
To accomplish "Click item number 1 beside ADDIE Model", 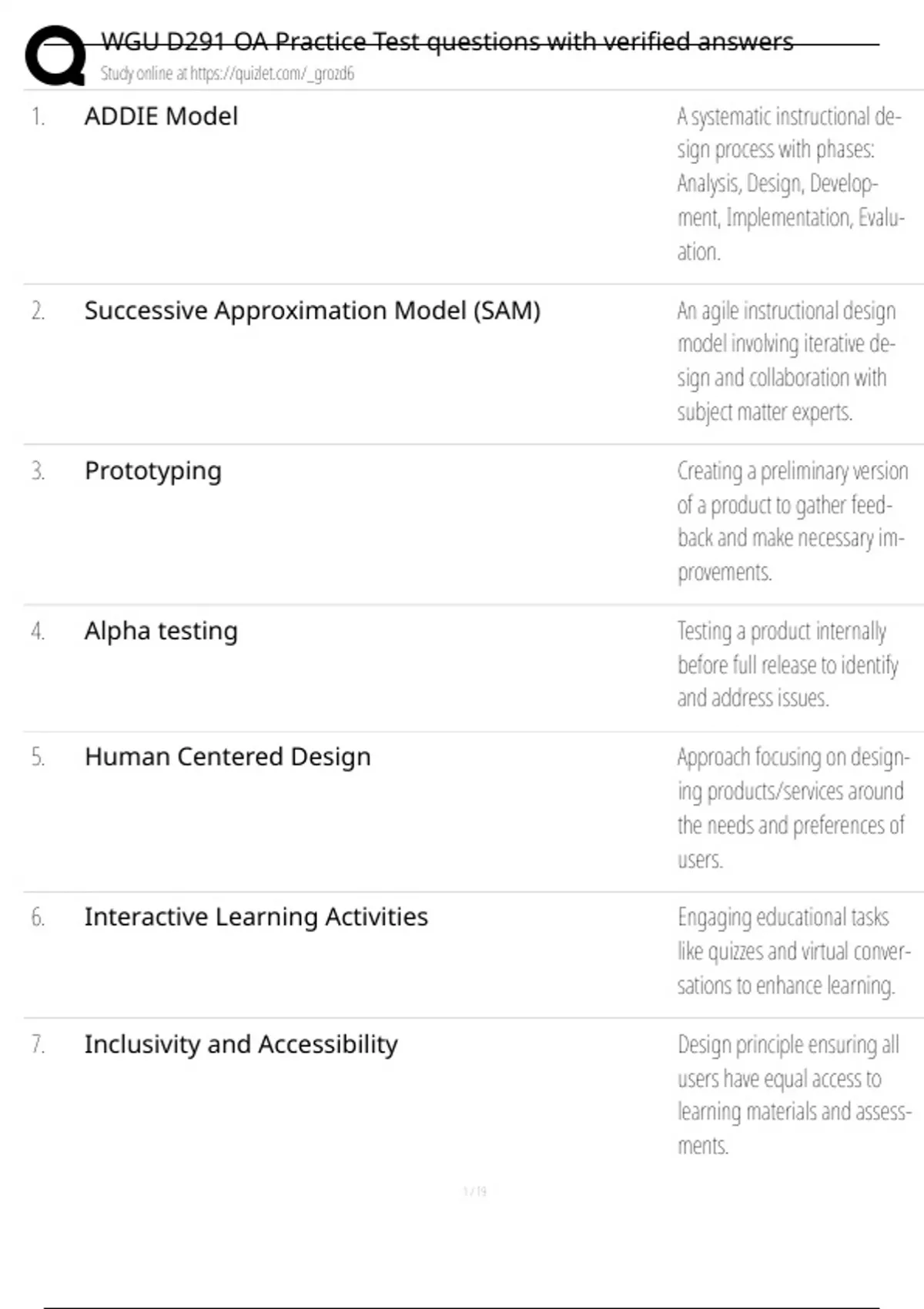I will pyautogui.click(x=38, y=117).
